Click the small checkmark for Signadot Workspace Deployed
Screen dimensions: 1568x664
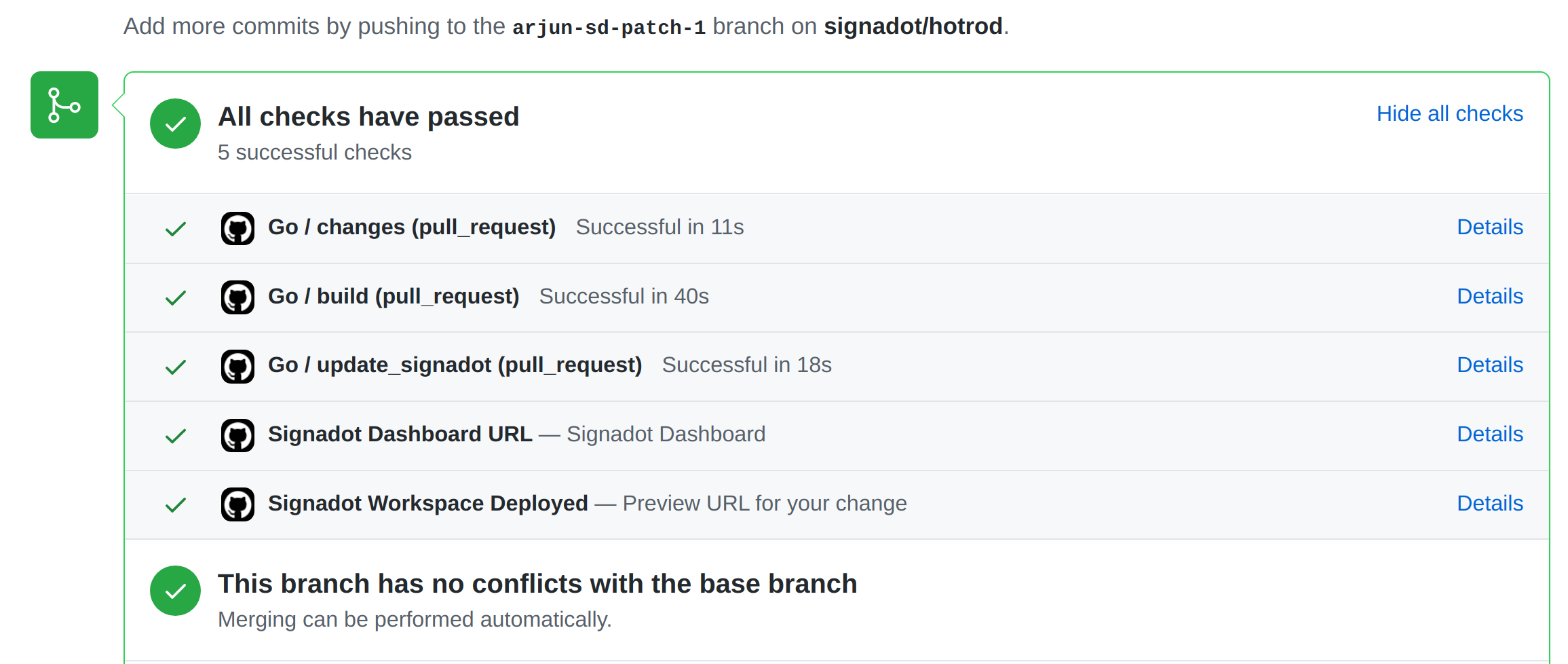176,505
